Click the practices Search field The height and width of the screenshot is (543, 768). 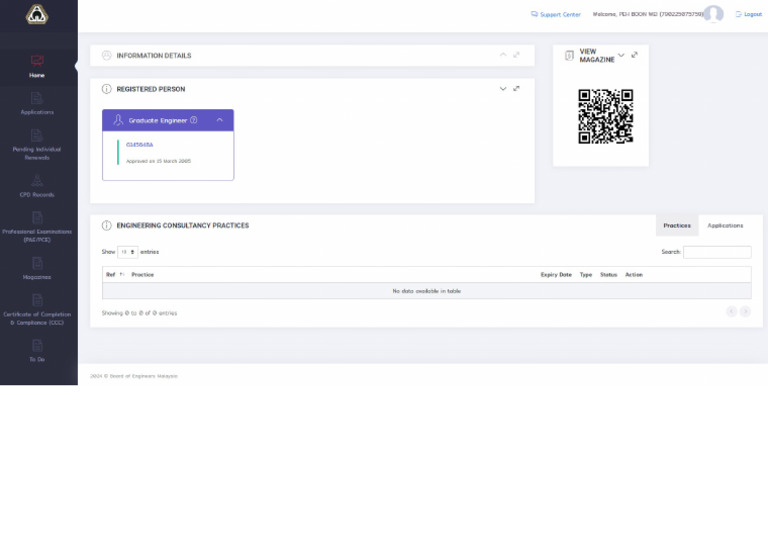click(717, 252)
